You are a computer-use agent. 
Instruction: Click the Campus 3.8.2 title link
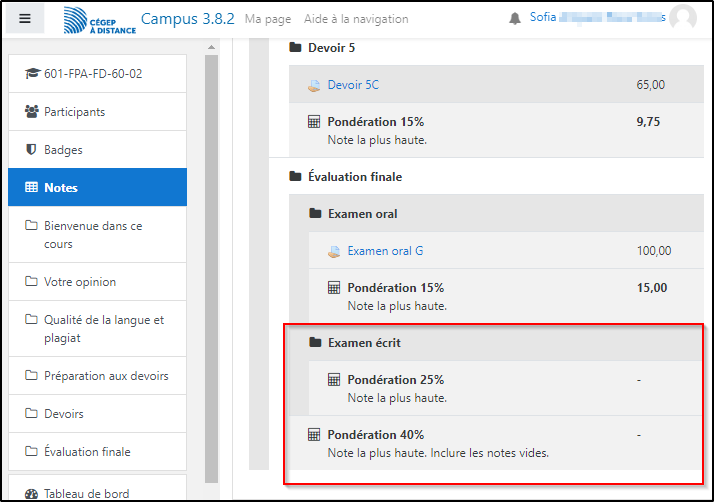point(187,19)
